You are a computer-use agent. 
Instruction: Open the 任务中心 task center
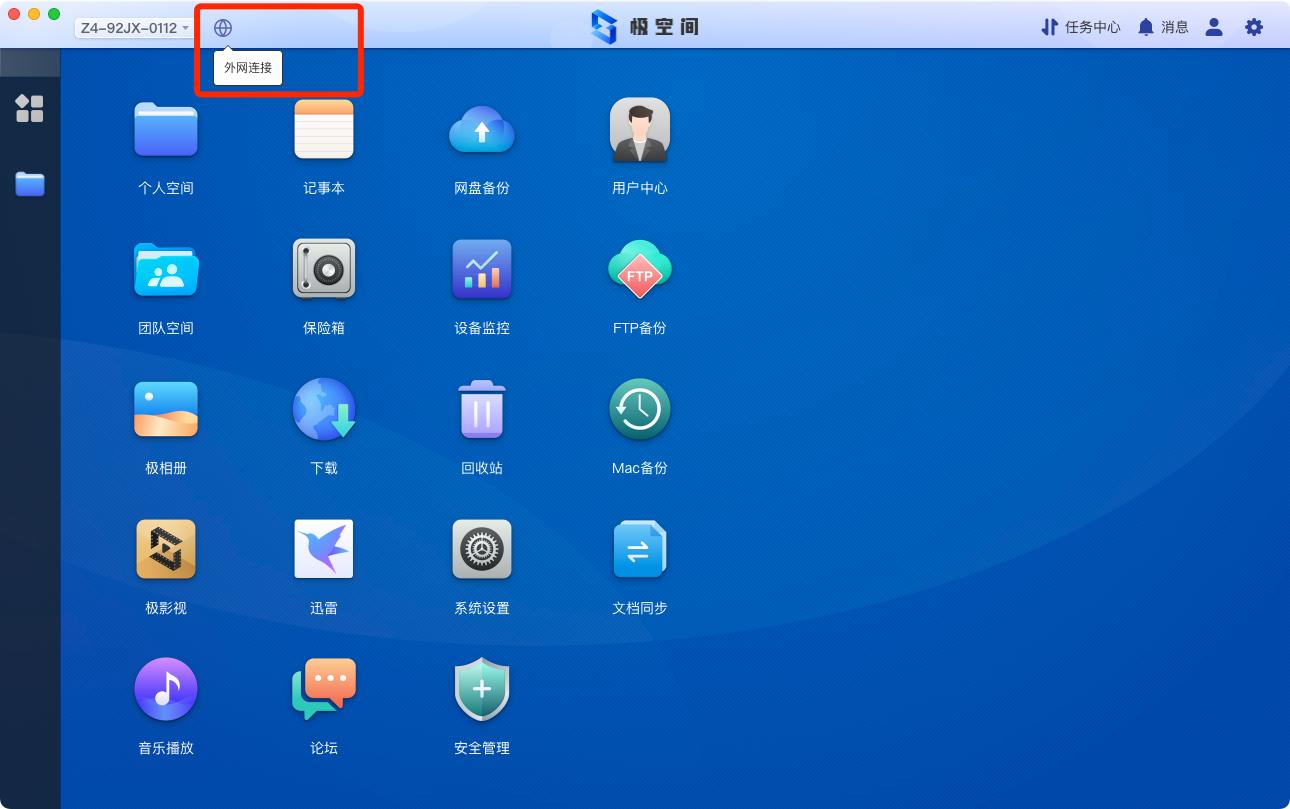tap(1081, 27)
